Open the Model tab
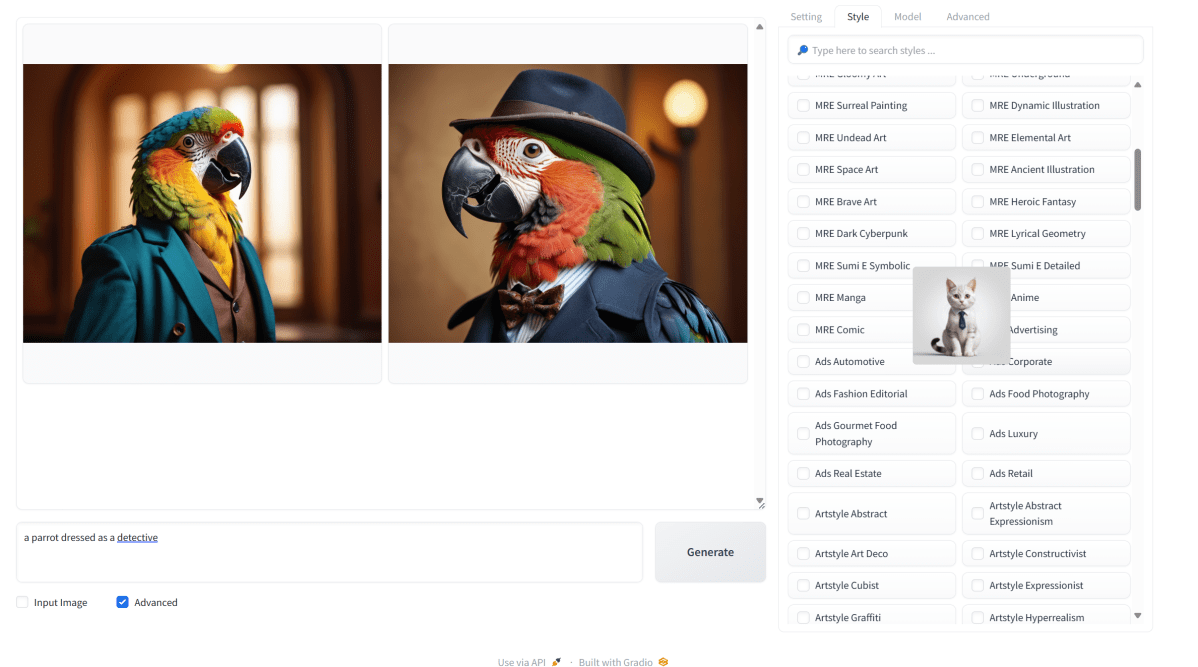This screenshot has width=1198, height=667. [x=907, y=17]
